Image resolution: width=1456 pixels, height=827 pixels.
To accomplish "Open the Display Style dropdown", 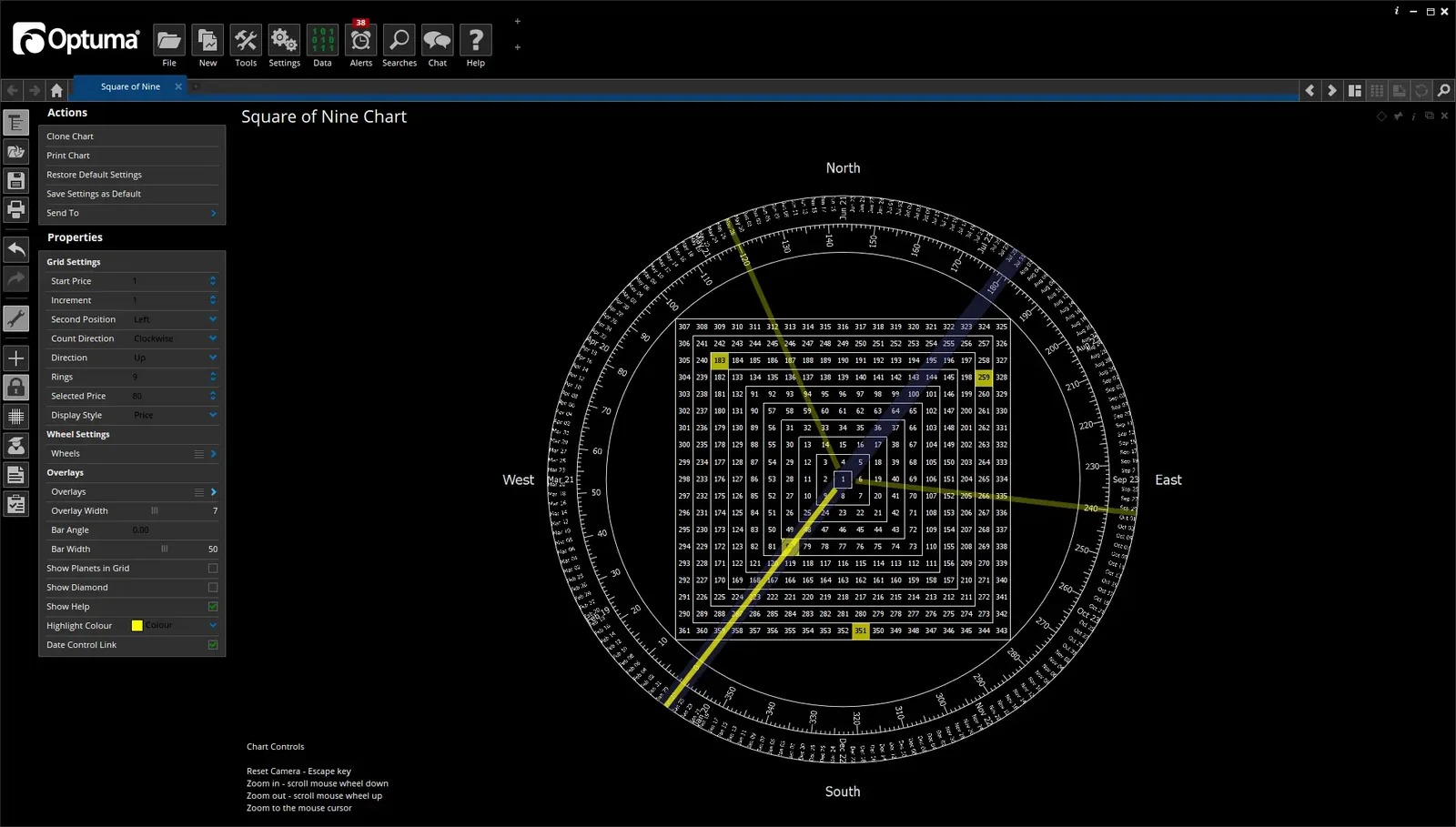I will point(175,415).
